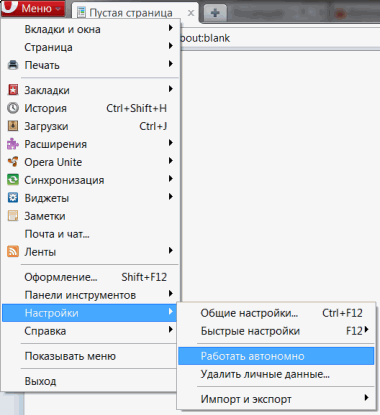Expand Быстрые настройки submenu
This screenshot has height=415, width=380.
pos(276,331)
